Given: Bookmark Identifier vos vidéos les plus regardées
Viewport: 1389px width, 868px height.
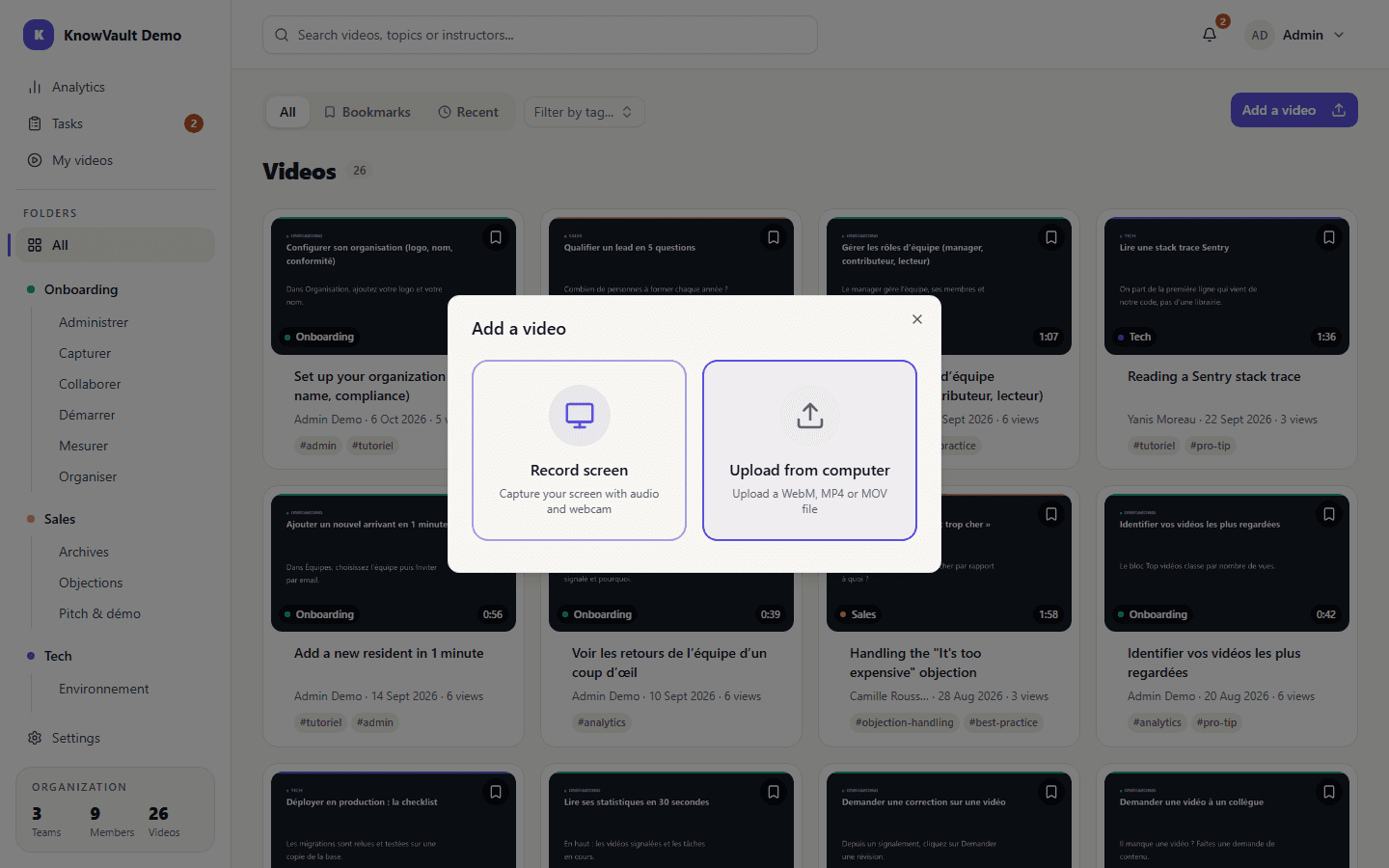Looking at the screenshot, I should pos(1329,514).
